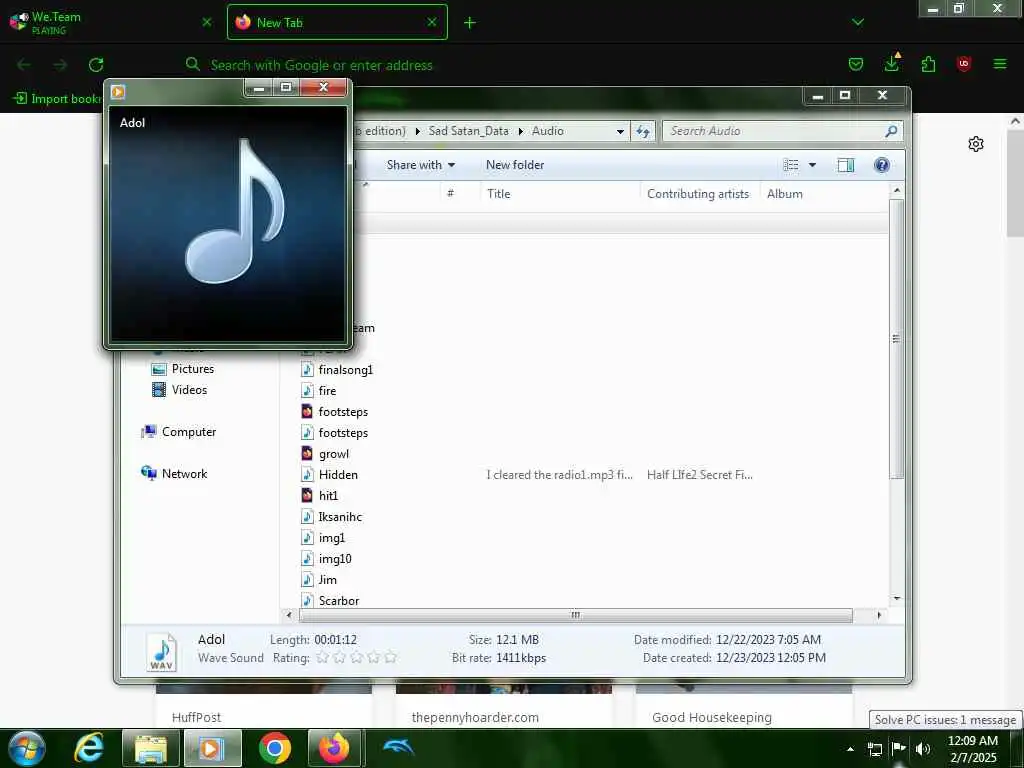Click the file list vertical scrollbar
Screen dimensions: 1024x768
tap(896, 339)
